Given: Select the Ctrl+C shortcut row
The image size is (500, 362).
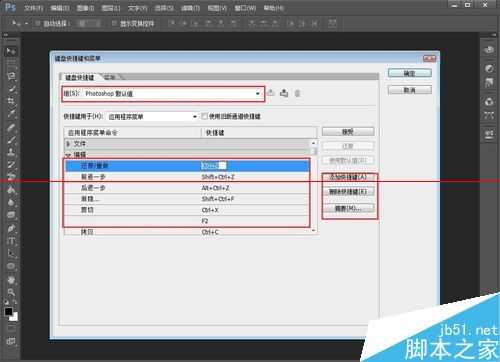Looking at the screenshot, I should pyautogui.click(x=187, y=232).
